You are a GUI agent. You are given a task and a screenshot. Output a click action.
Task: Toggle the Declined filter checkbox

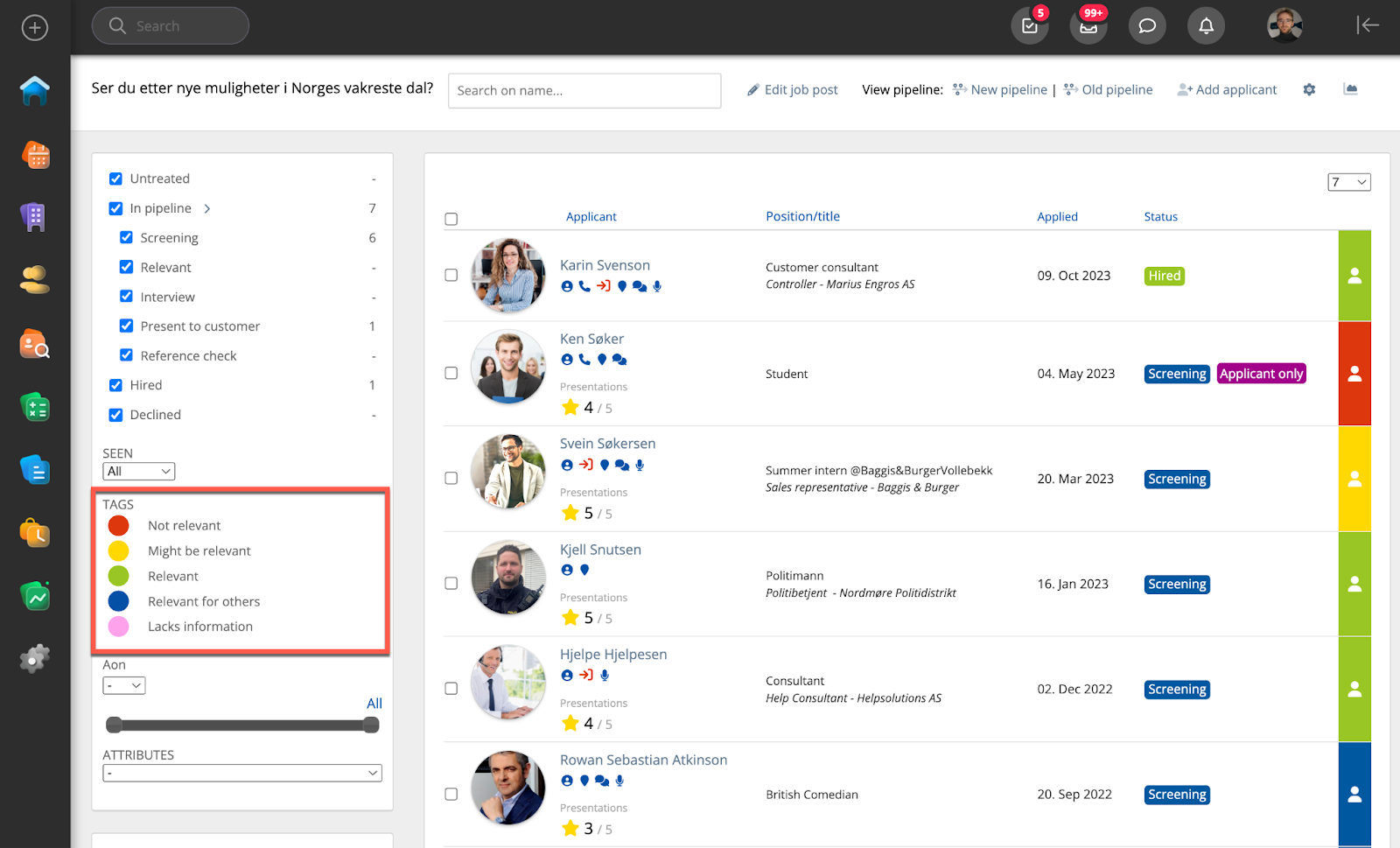(x=115, y=415)
